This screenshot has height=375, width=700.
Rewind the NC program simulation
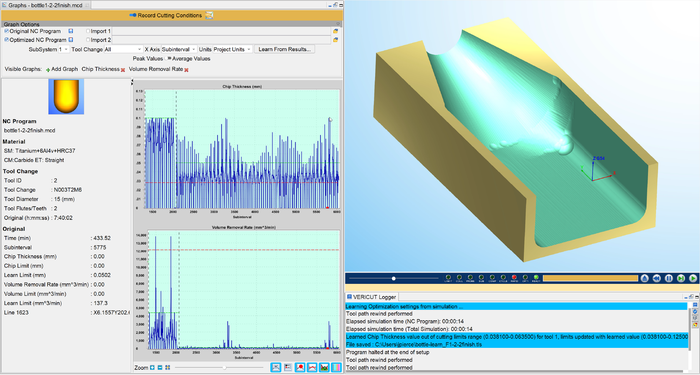click(x=657, y=278)
